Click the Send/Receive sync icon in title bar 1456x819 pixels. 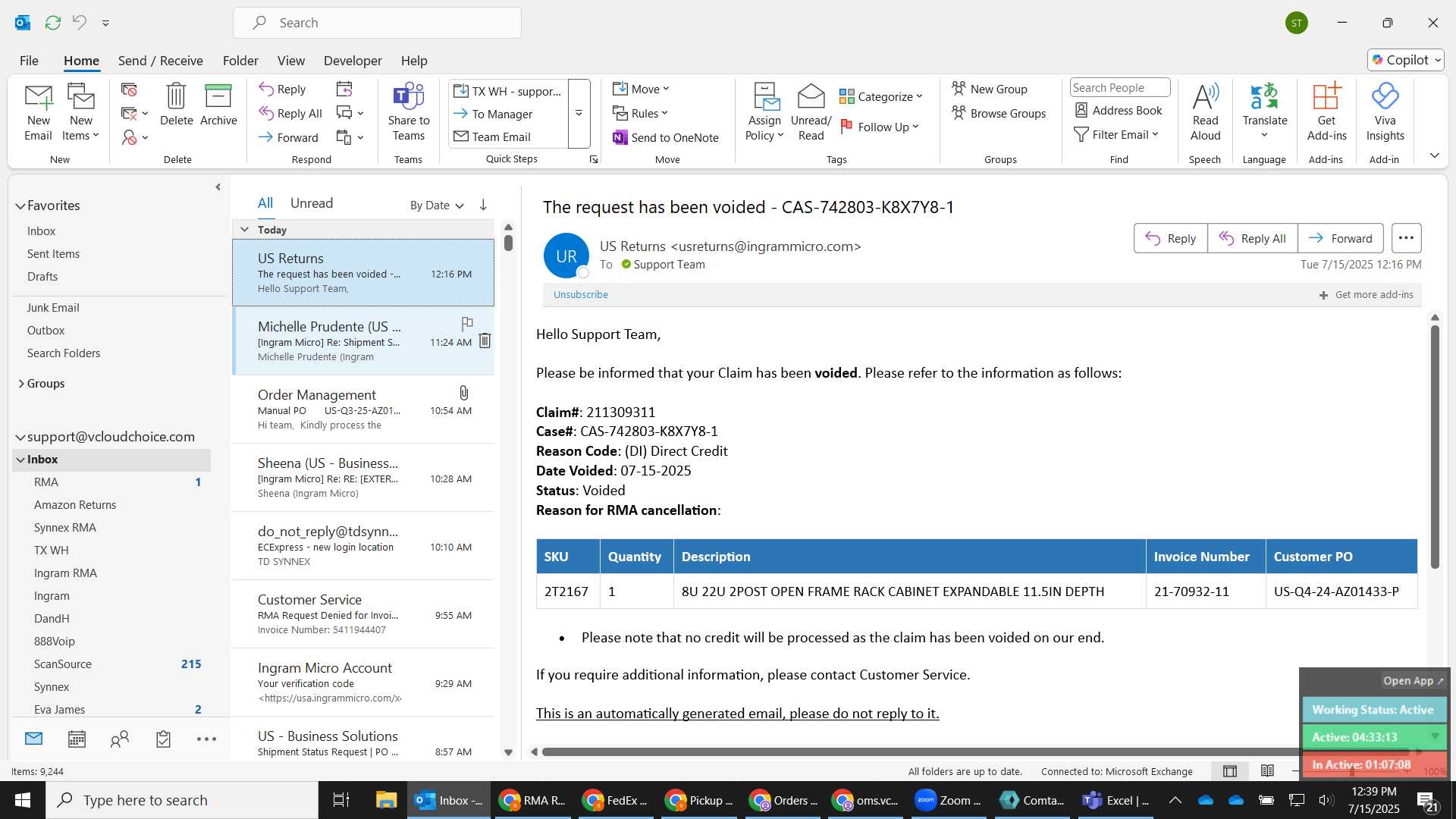52,23
